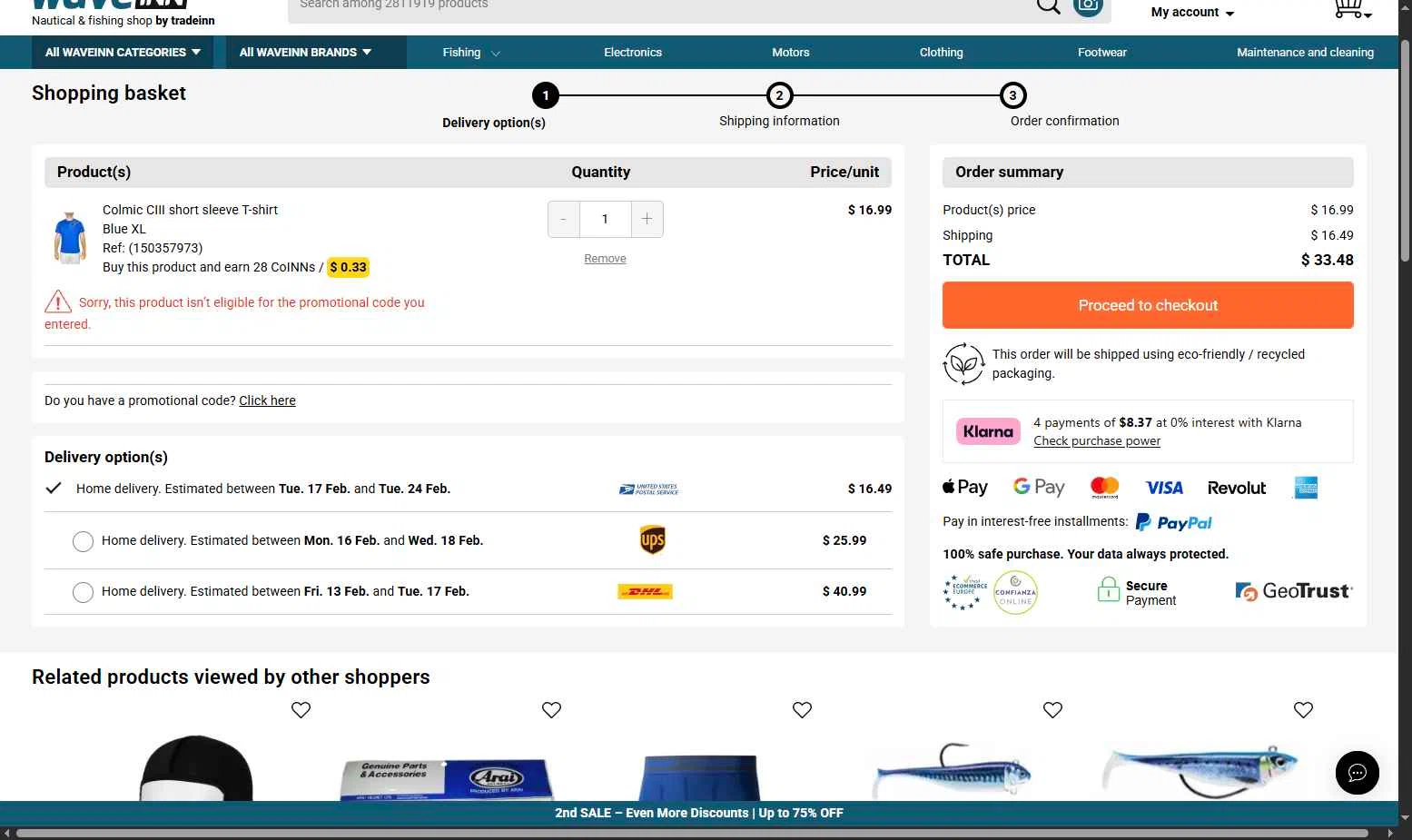Open the live chat bubble icon

[1357, 773]
